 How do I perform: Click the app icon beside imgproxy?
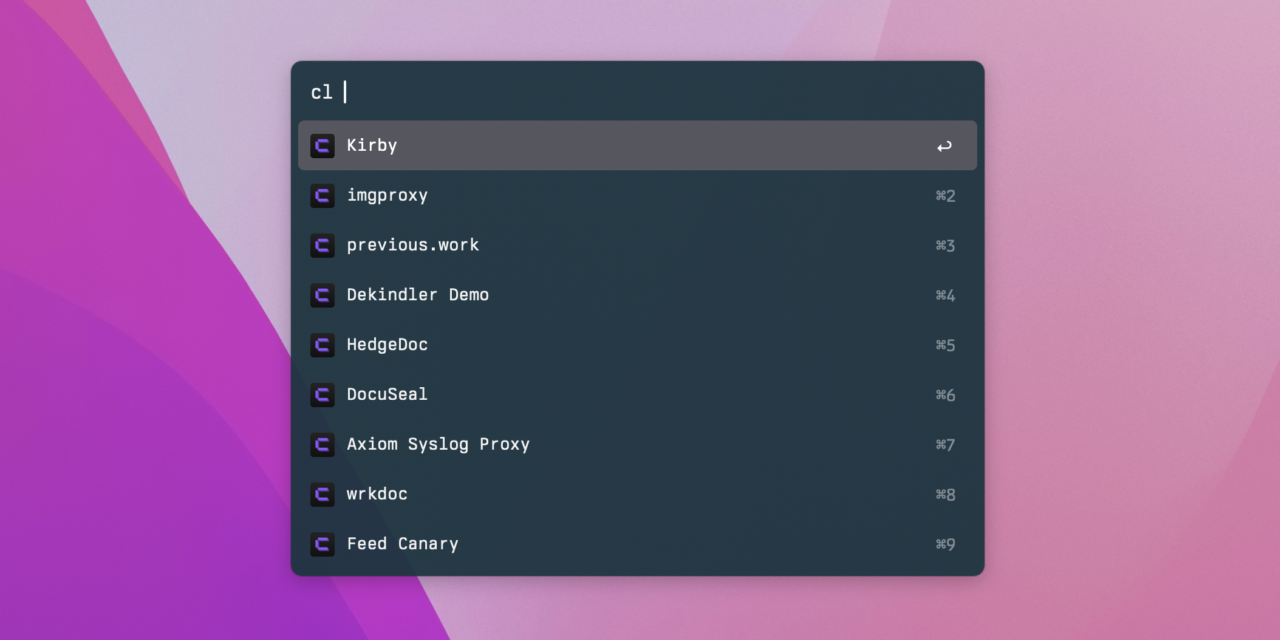pos(322,196)
